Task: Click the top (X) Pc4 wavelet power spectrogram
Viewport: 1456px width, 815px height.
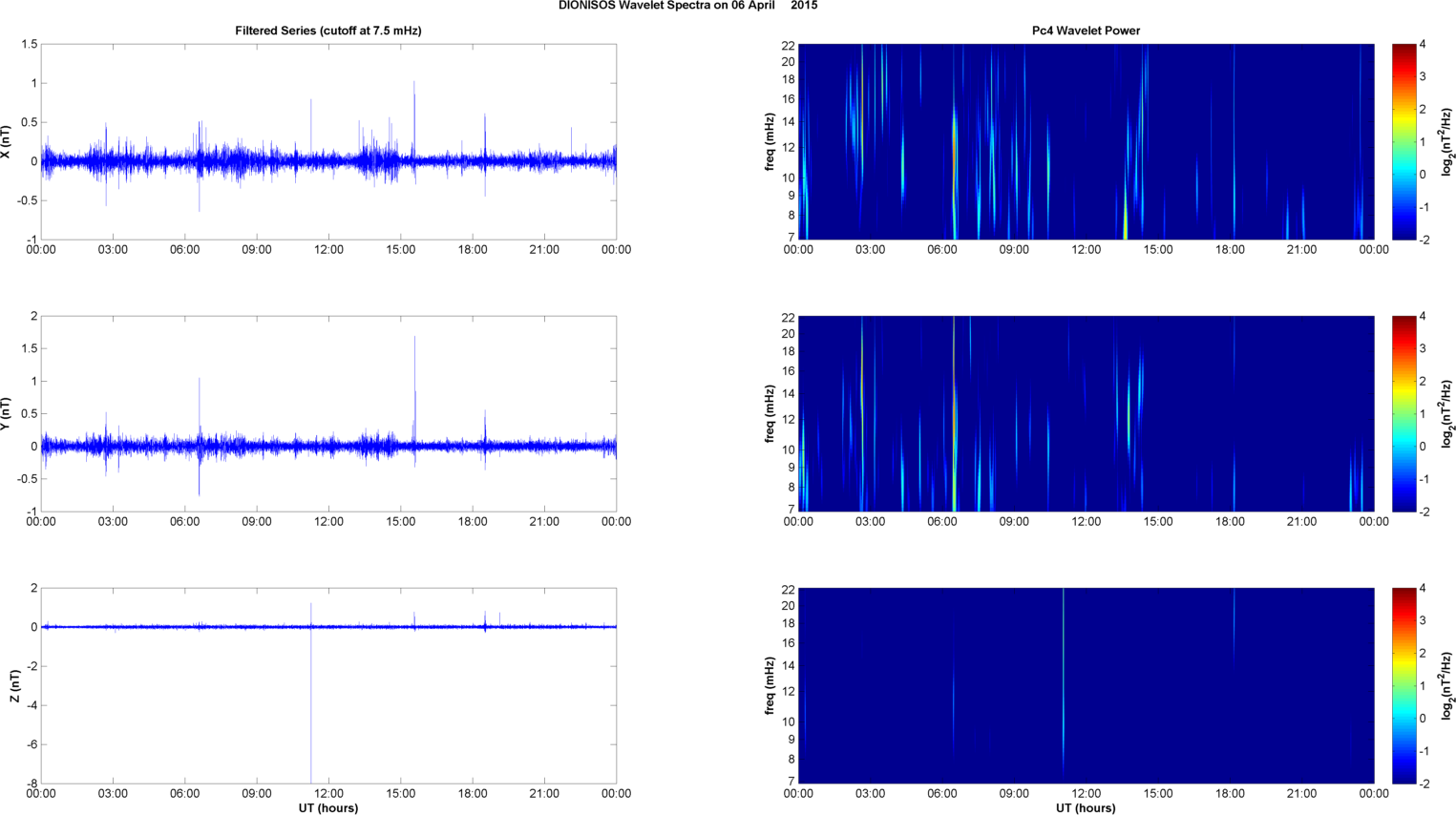Action: pos(1086,141)
